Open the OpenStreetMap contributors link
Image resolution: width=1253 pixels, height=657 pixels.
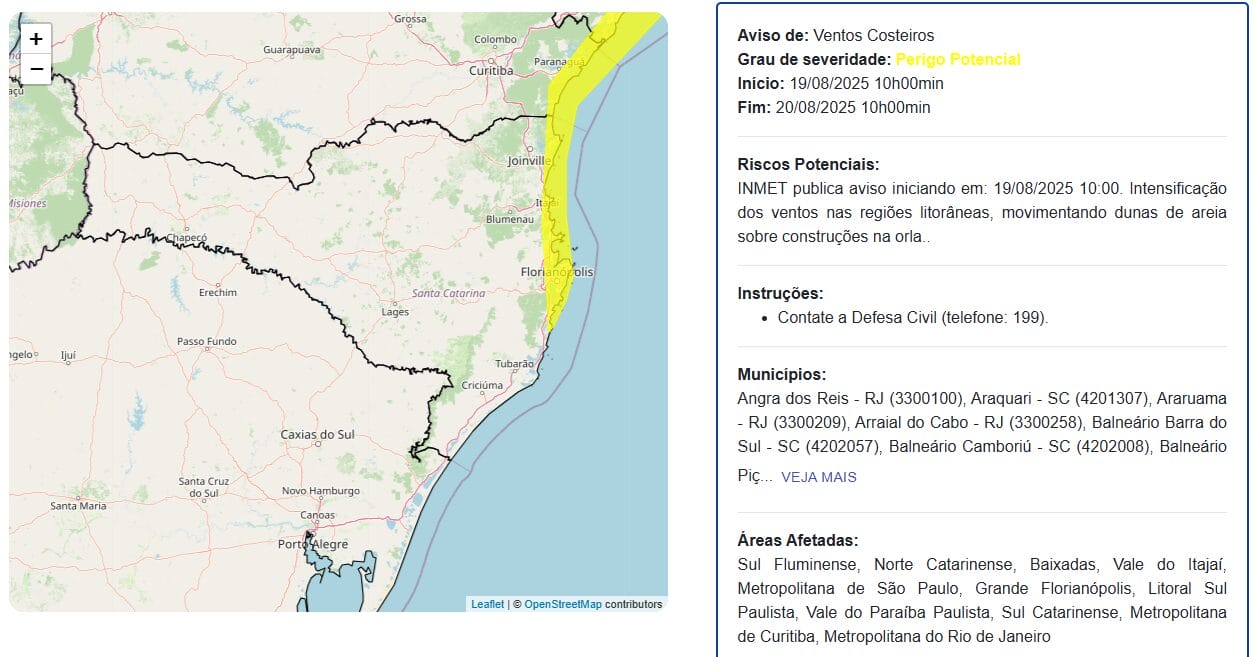coord(563,604)
